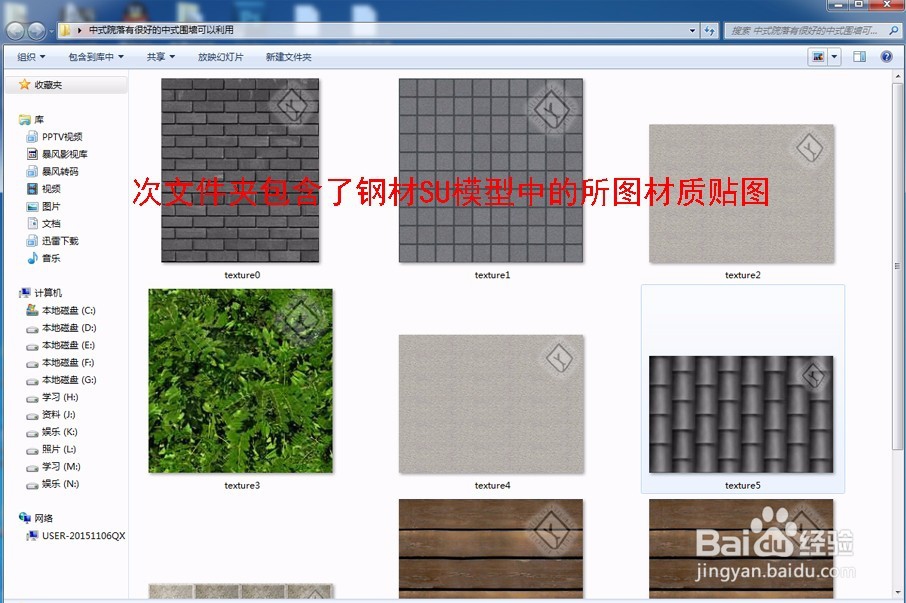The height and width of the screenshot is (603, 906).
Task: Collapse the 计算机 tree node
Action: coord(12,293)
